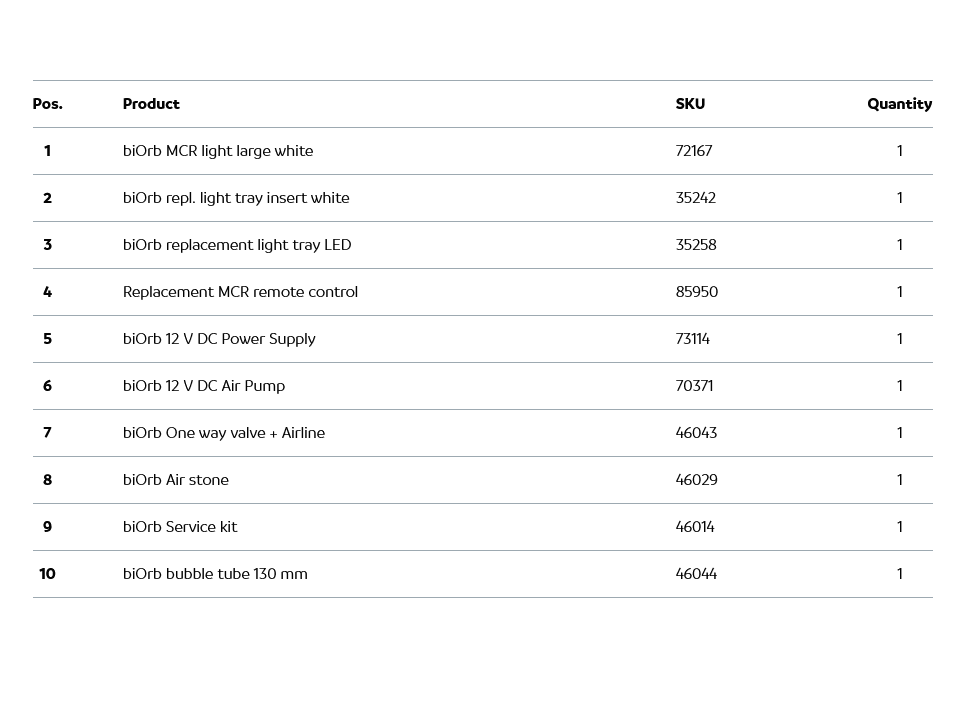Viewport: 973px width, 719px height.
Task: Select biOrb 12 V DC Power Supply
Action: coord(219,339)
